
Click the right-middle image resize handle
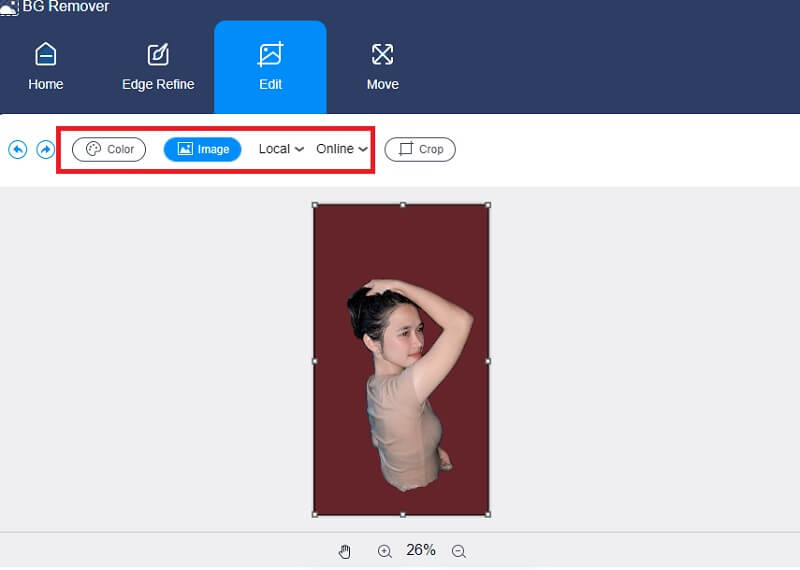tap(488, 360)
